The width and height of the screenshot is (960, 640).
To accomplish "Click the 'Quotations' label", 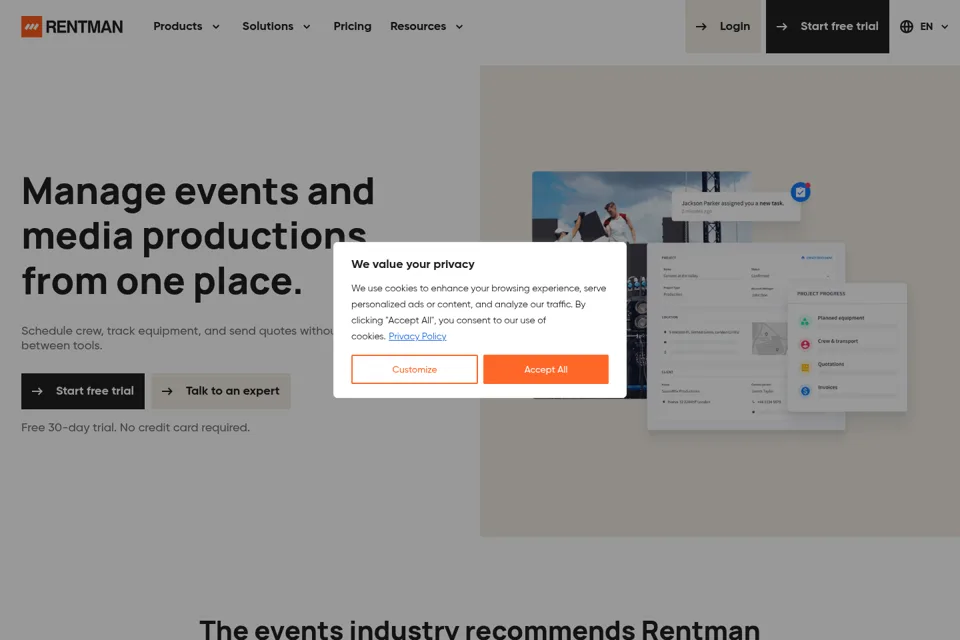I will click(831, 364).
